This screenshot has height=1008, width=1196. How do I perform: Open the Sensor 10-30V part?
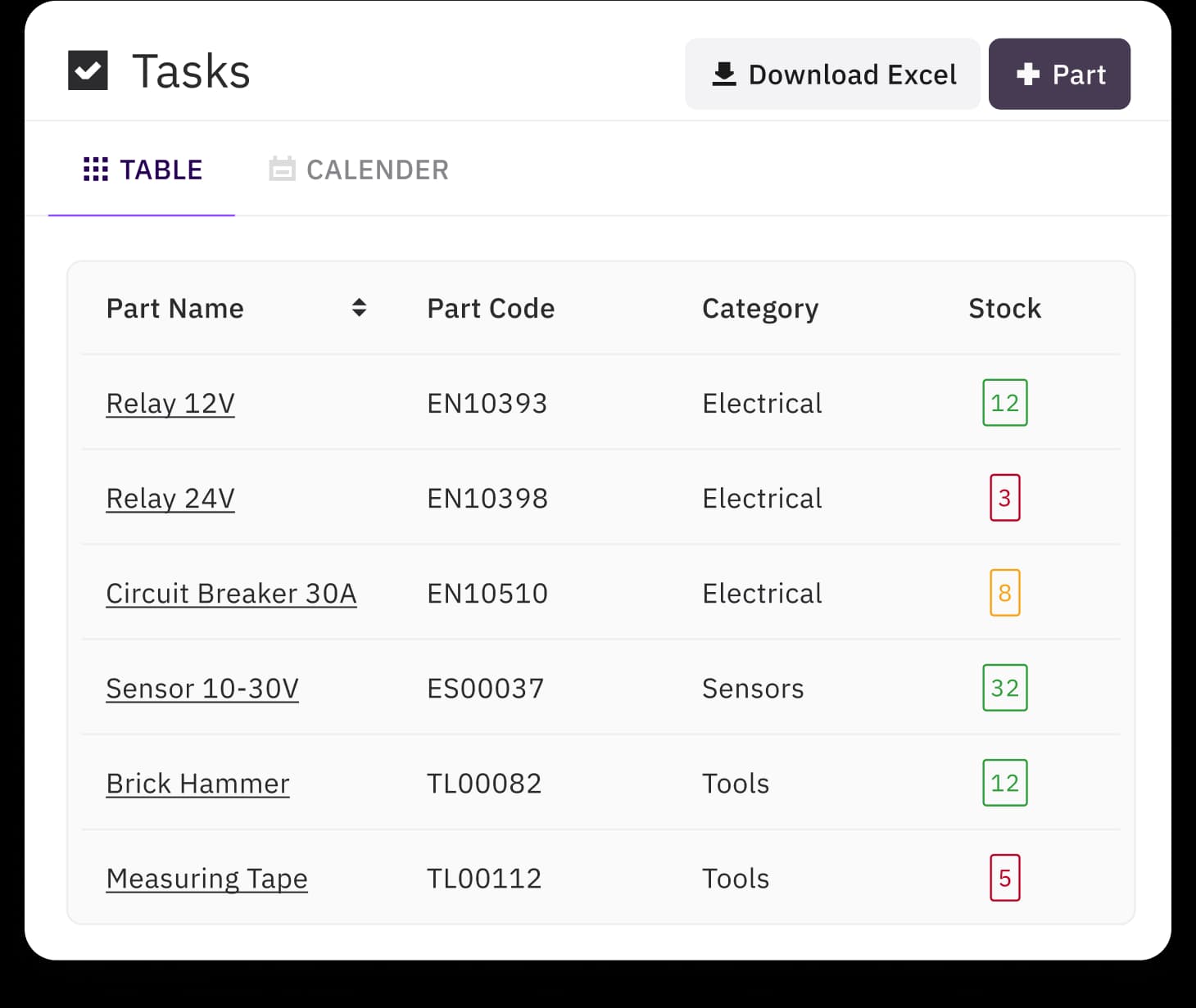pos(202,688)
